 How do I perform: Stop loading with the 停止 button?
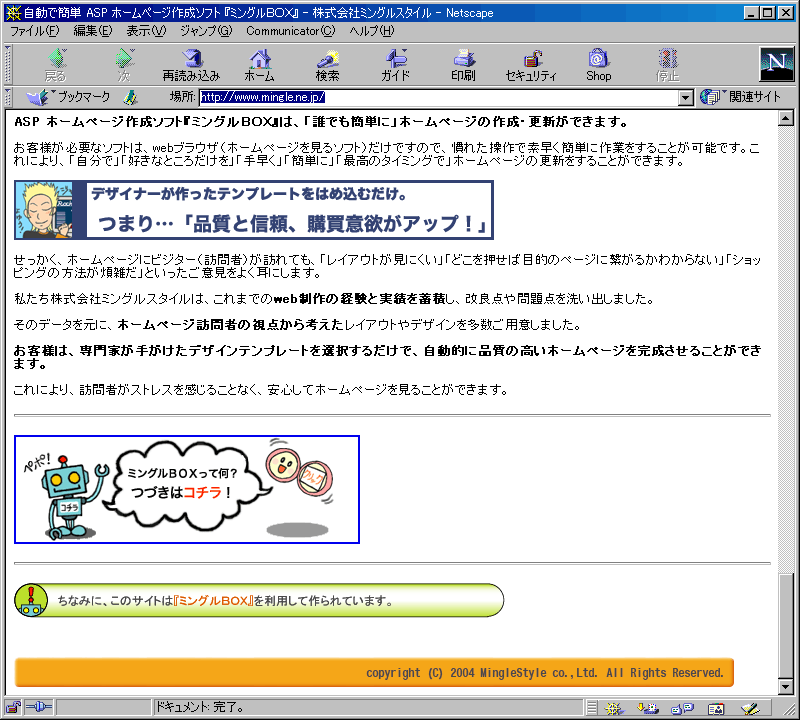667,65
